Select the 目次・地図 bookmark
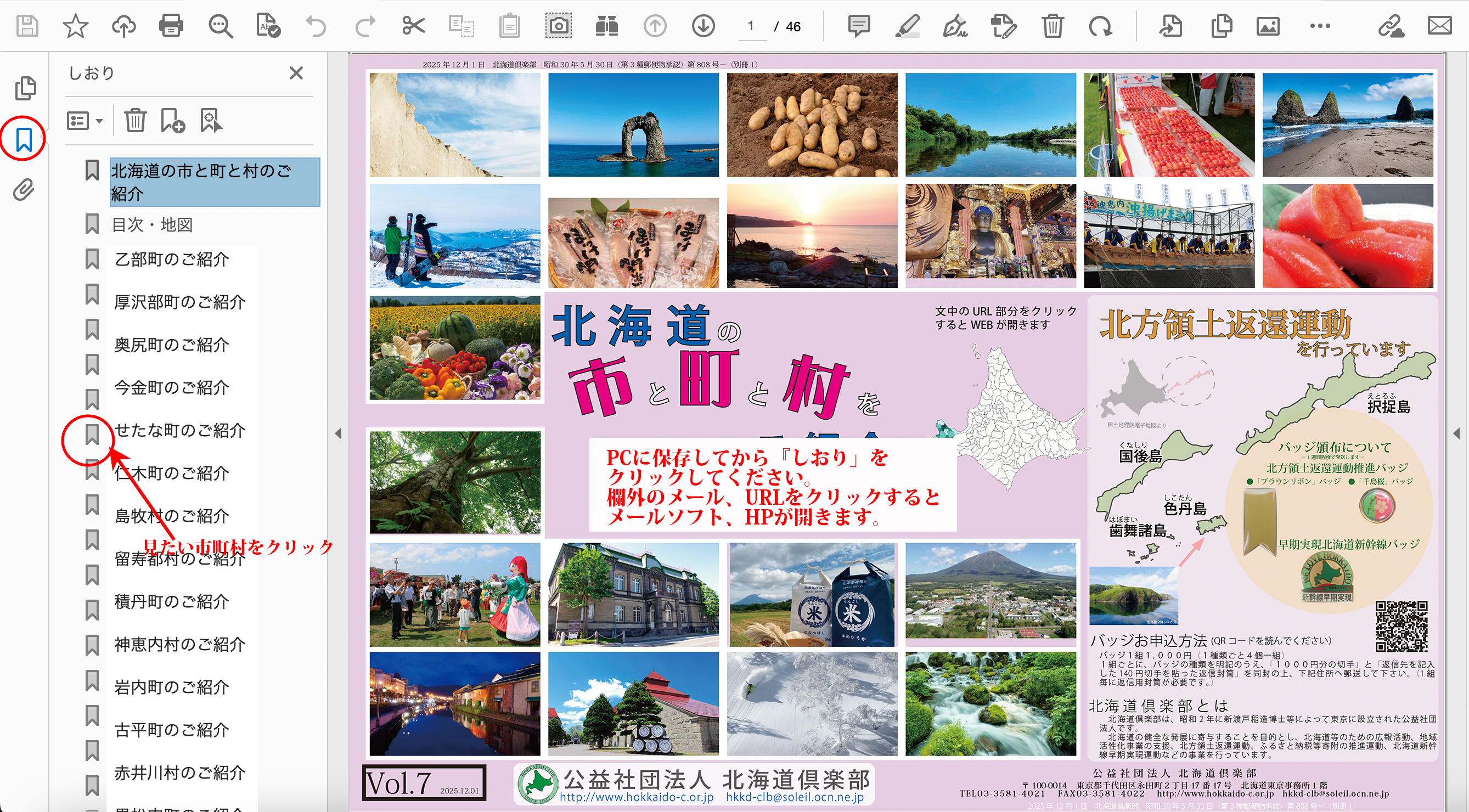 click(x=151, y=224)
